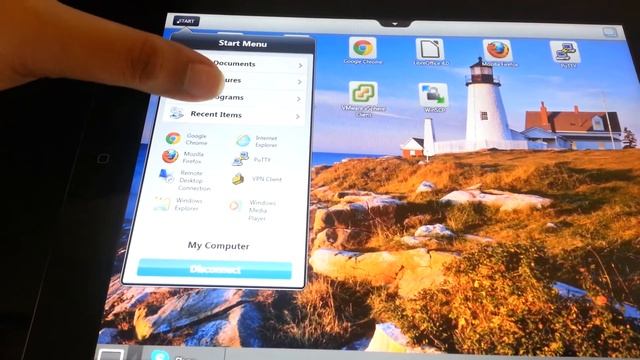Open Google Chrome desktop icon
The height and width of the screenshot is (360, 640).
tap(362, 51)
